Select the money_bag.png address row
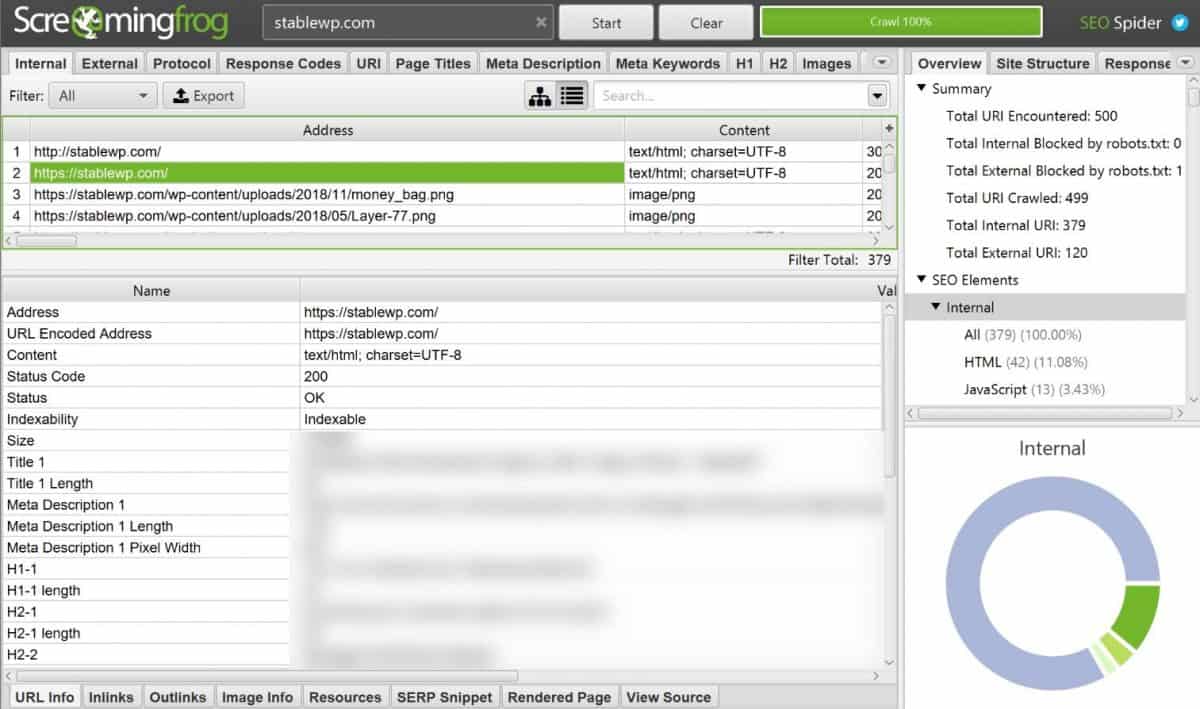 327,194
